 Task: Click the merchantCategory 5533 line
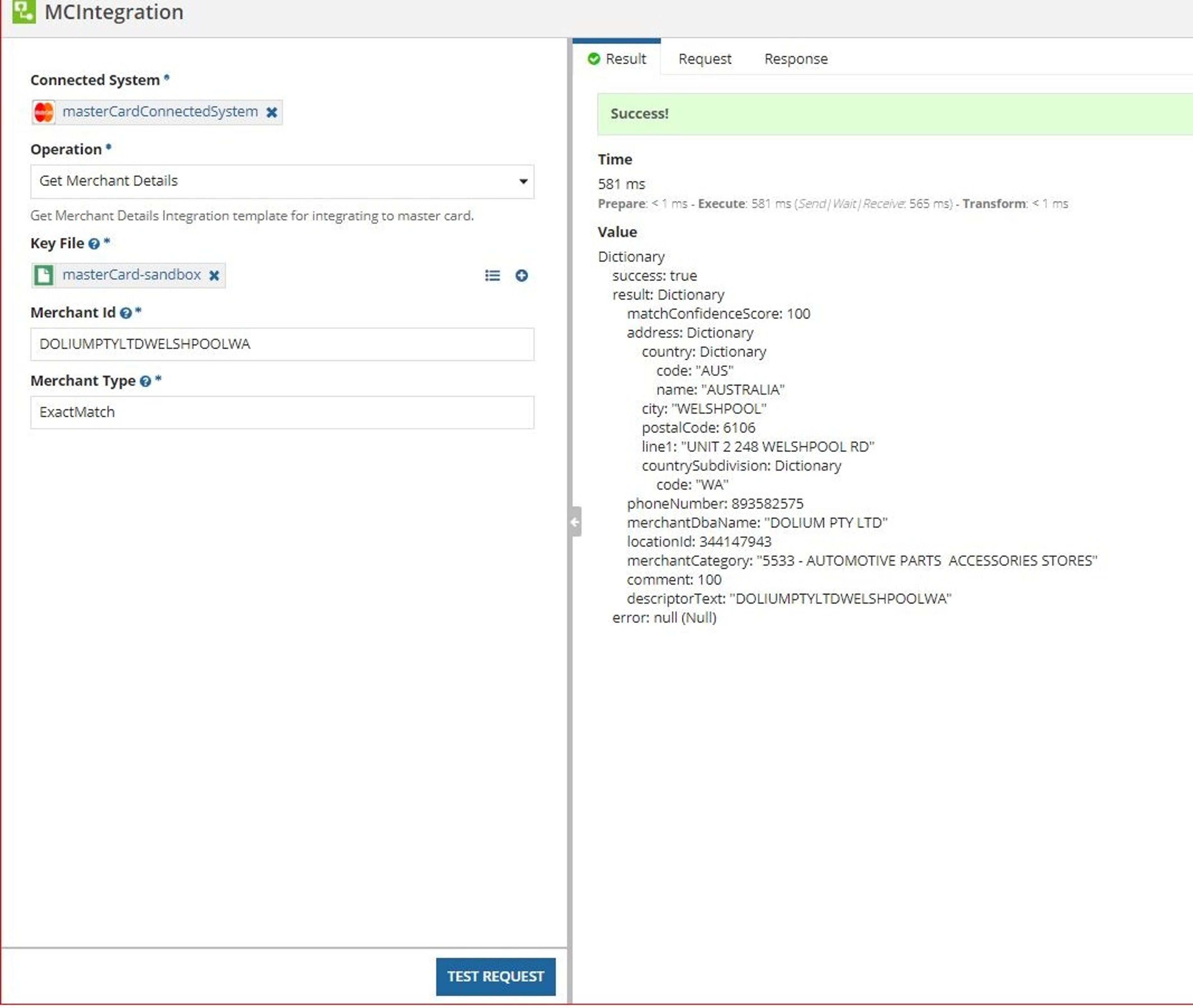[x=862, y=561]
